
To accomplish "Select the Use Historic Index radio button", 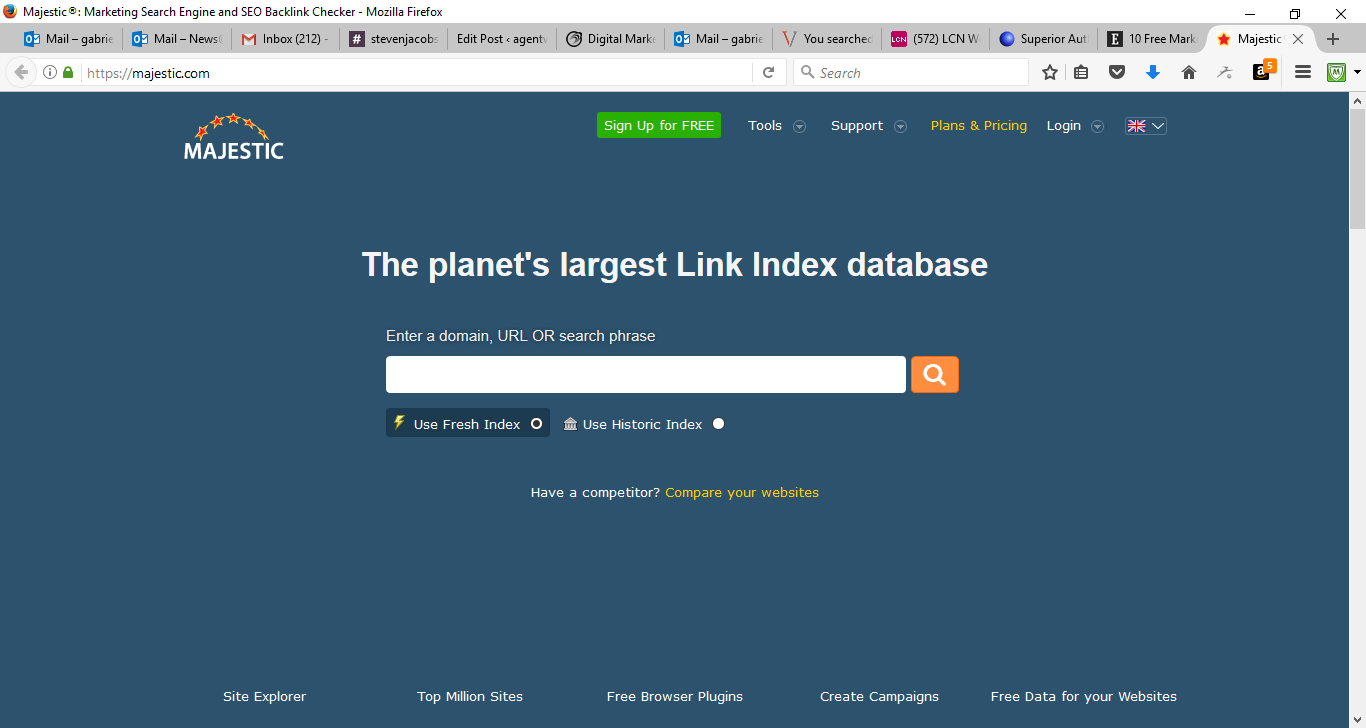I will point(718,424).
